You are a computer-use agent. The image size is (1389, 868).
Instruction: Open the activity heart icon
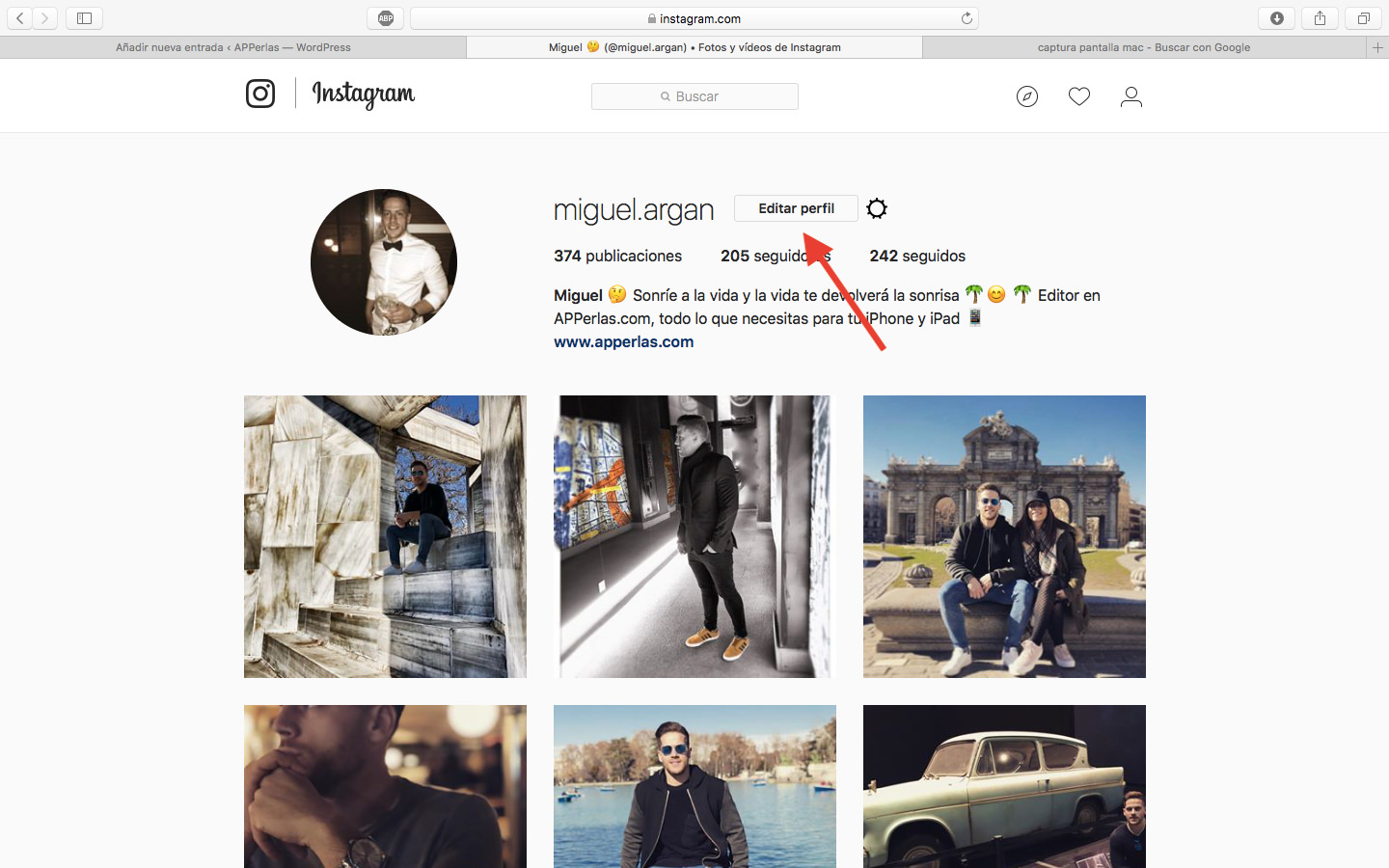1079,96
